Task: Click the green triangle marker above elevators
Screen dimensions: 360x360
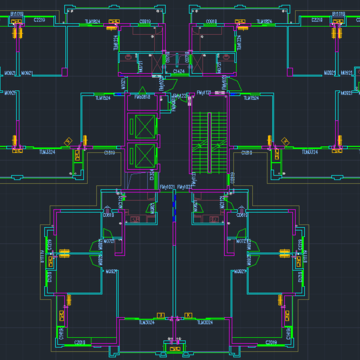Action: point(143,90)
